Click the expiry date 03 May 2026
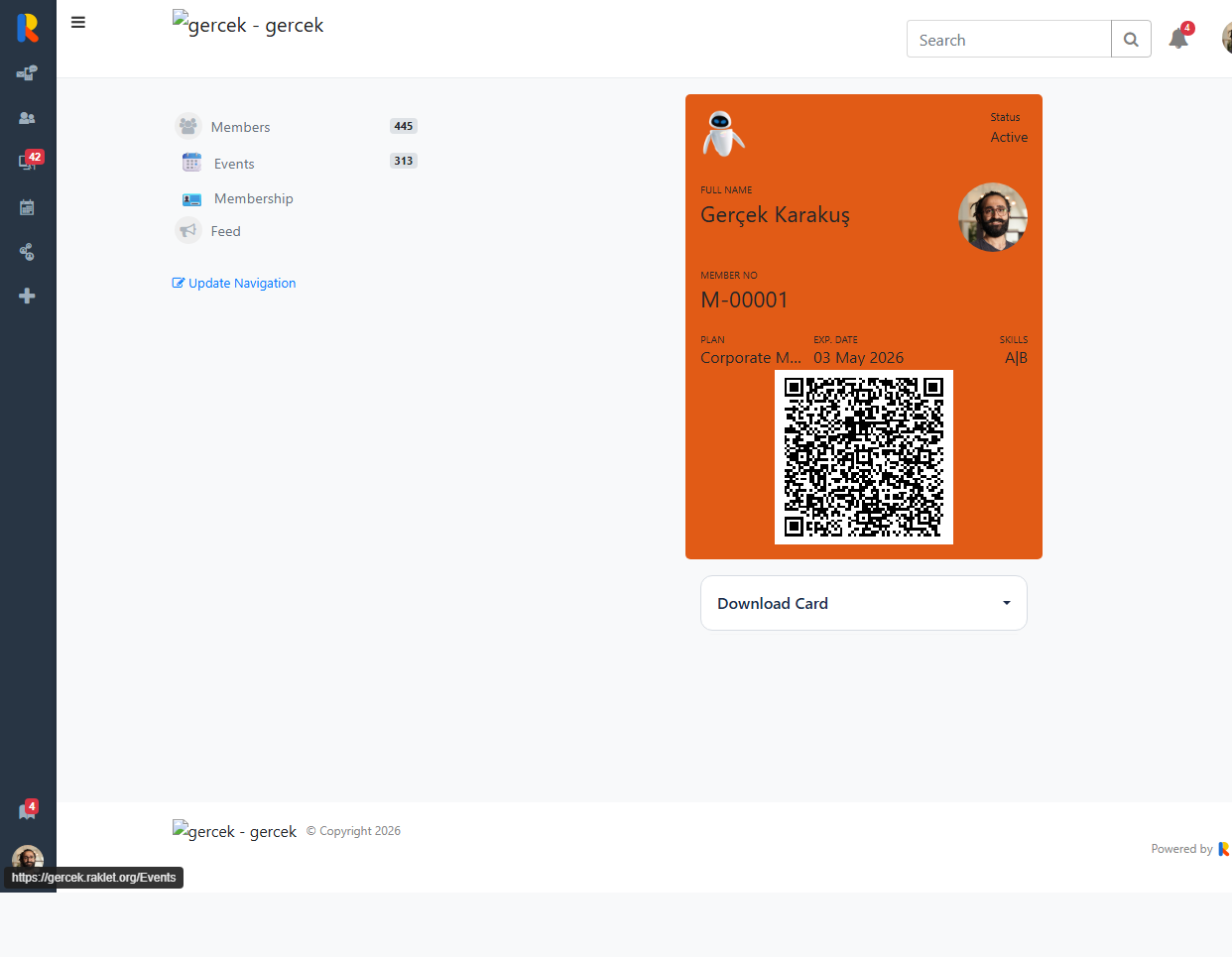Viewport: 1232px width, 957px height. click(858, 358)
